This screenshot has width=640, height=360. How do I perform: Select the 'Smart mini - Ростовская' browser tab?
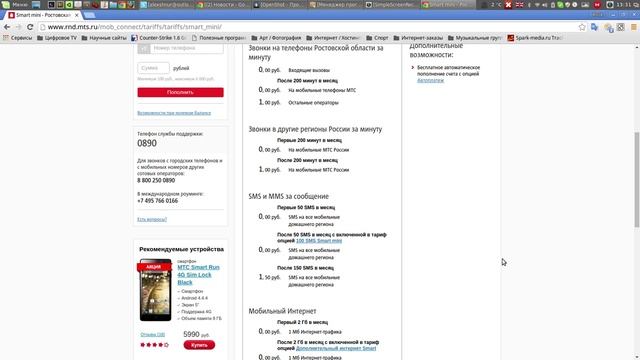pyautogui.click(x=43, y=15)
